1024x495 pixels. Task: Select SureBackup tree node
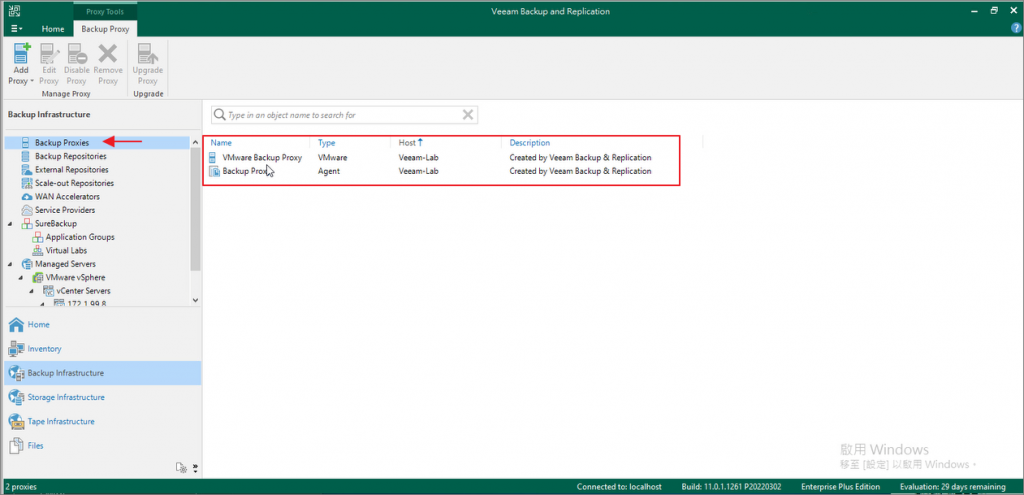tap(56, 223)
